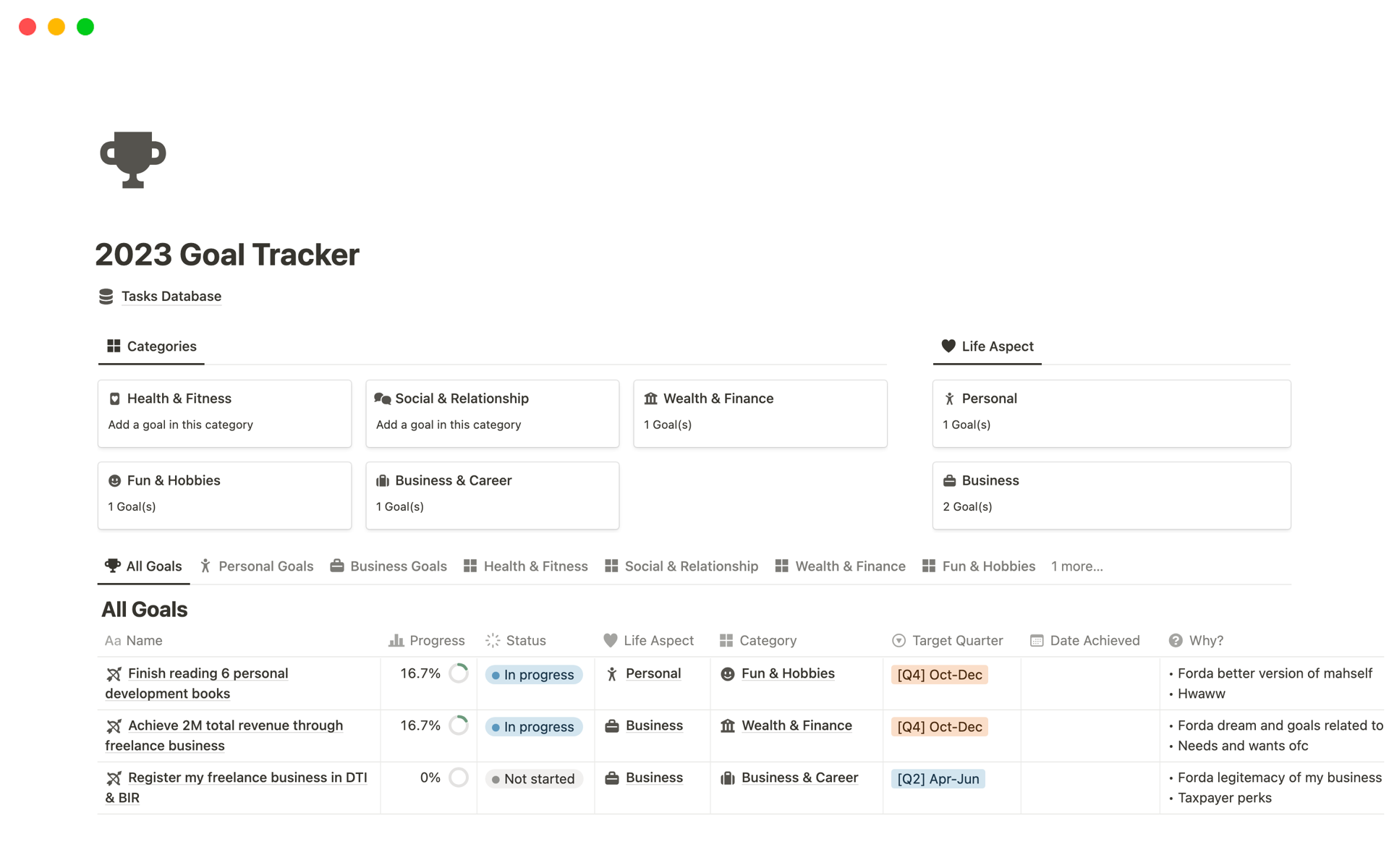
Task: Click the question mark icon in Why? column header
Action: coord(1175,640)
